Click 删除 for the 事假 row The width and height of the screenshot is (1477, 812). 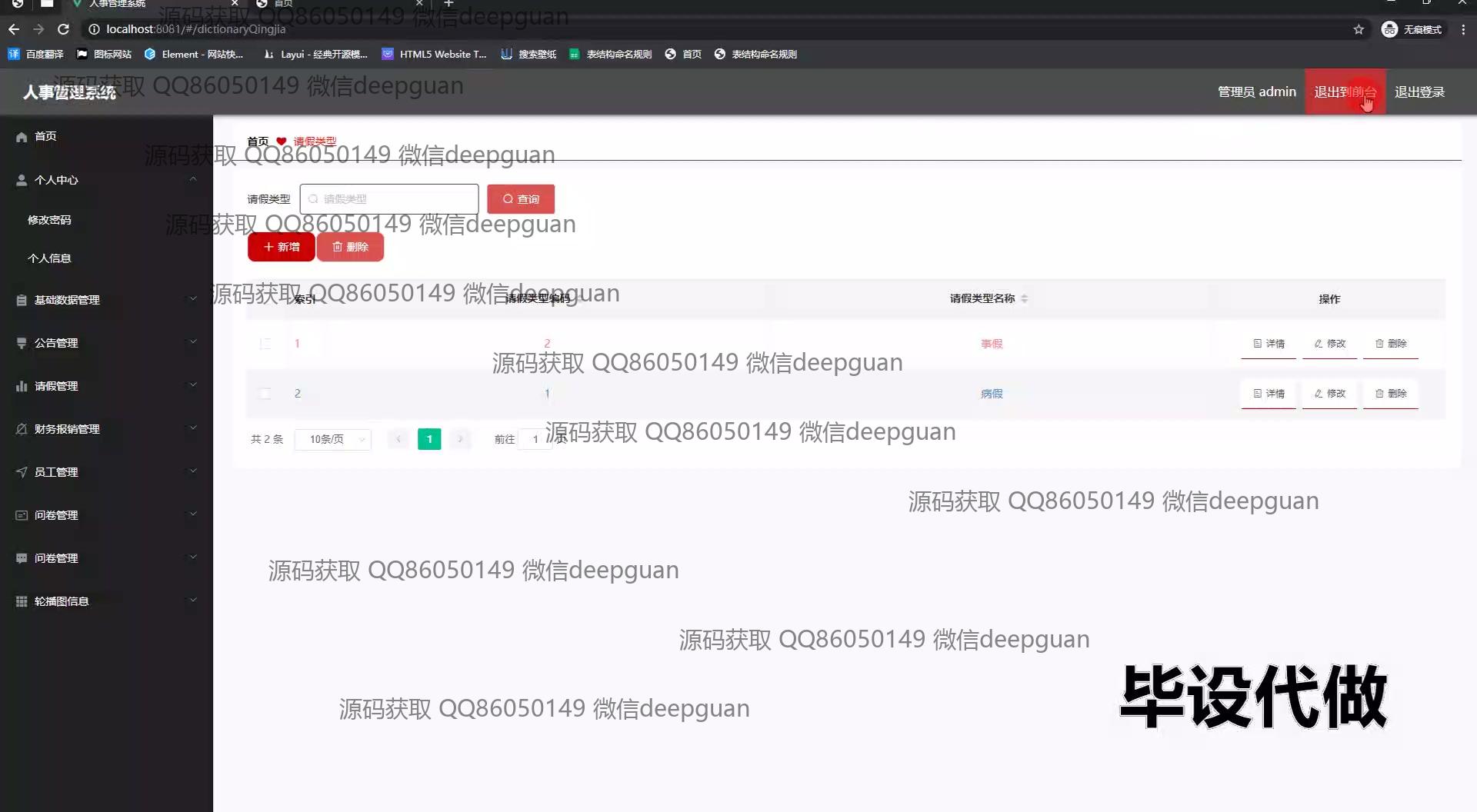[x=1391, y=344]
